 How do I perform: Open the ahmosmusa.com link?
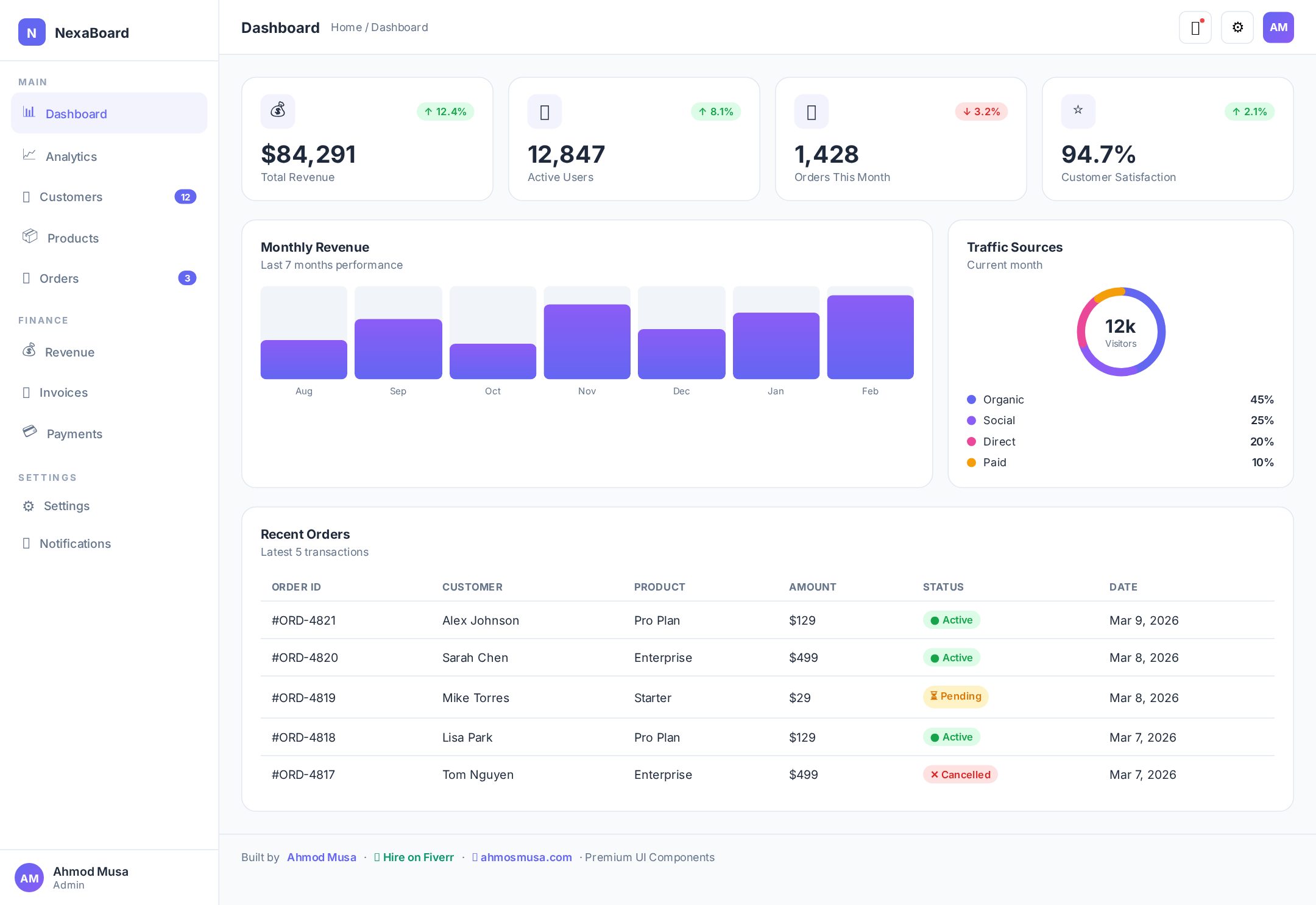coord(522,857)
